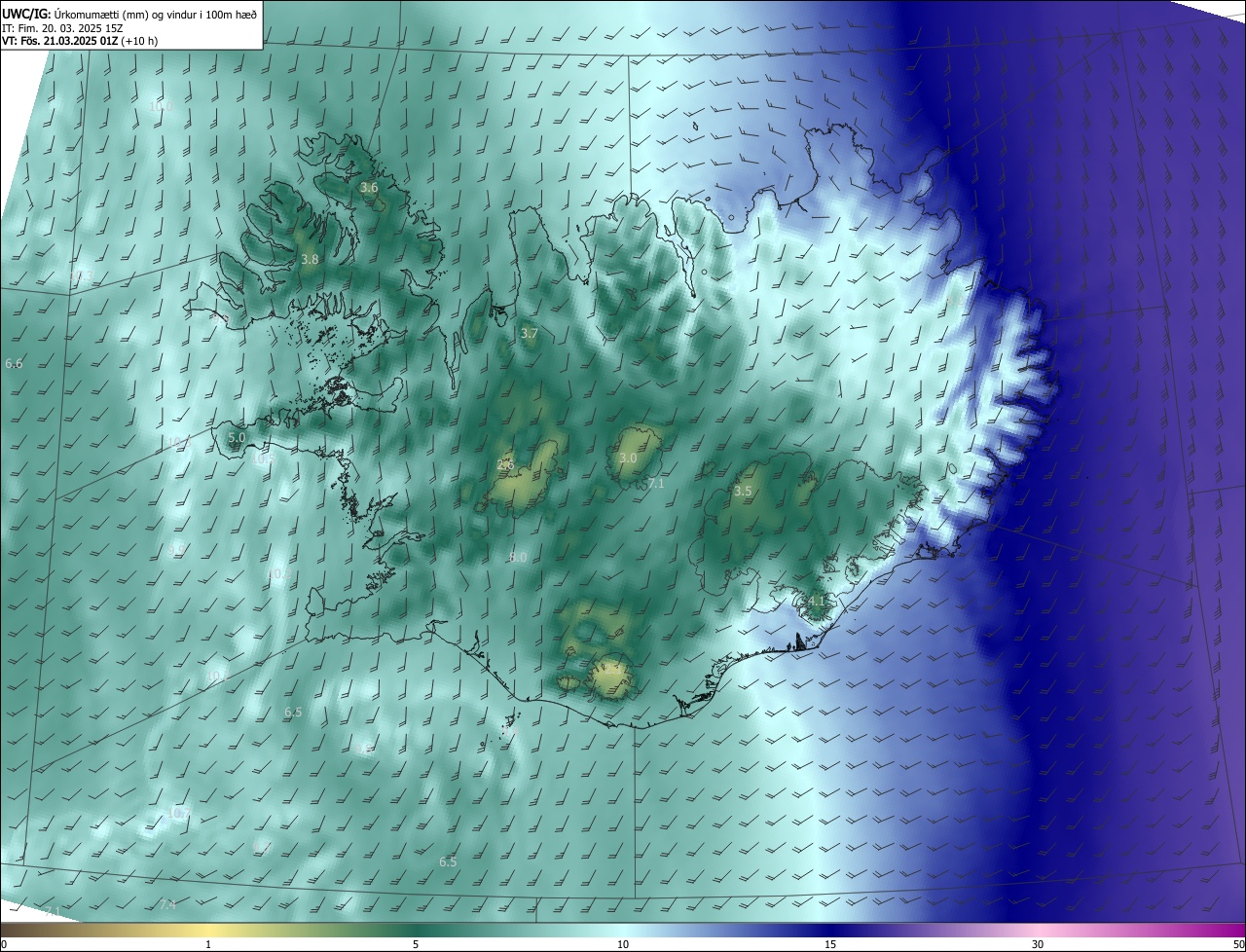The height and width of the screenshot is (952, 1246).
Task: Click the 15 tick on the color scale
Action: [830, 944]
